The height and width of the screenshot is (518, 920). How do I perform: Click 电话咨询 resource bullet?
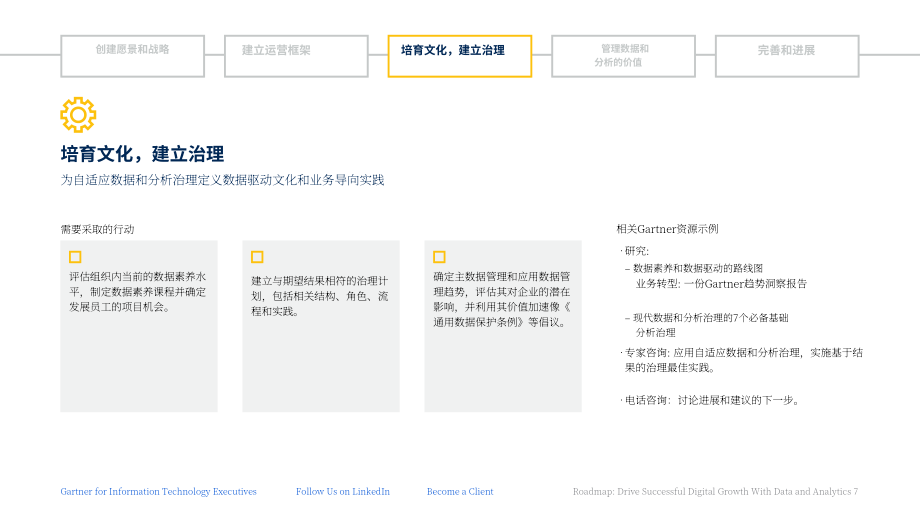[711, 400]
